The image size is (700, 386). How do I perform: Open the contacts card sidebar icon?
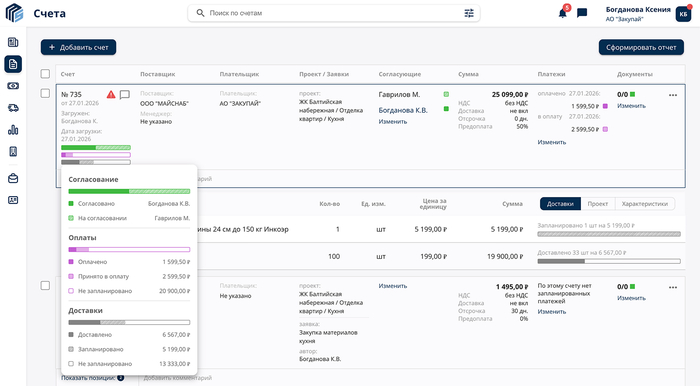[x=13, y=200]
